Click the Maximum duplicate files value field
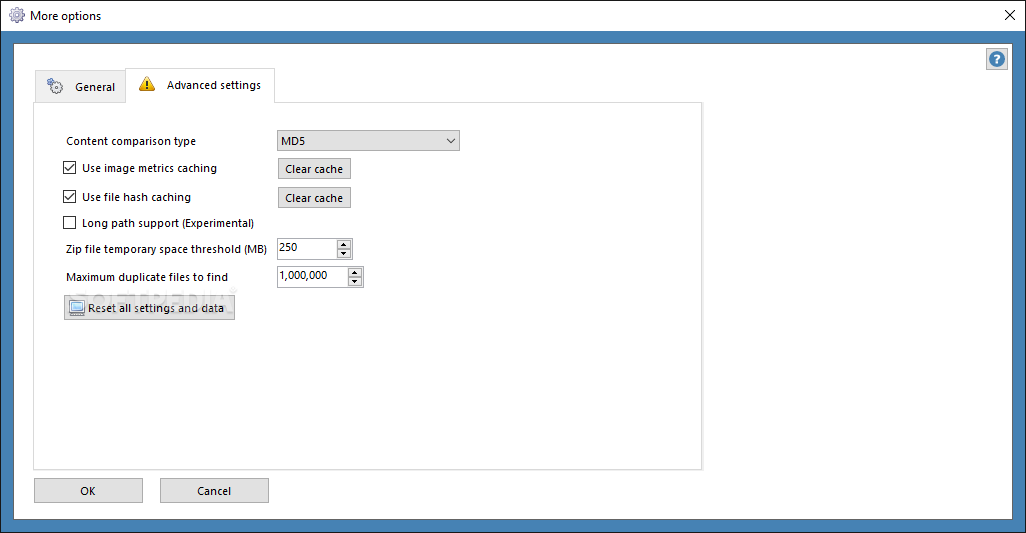The image size is (1026, 533). pos(312,277)
